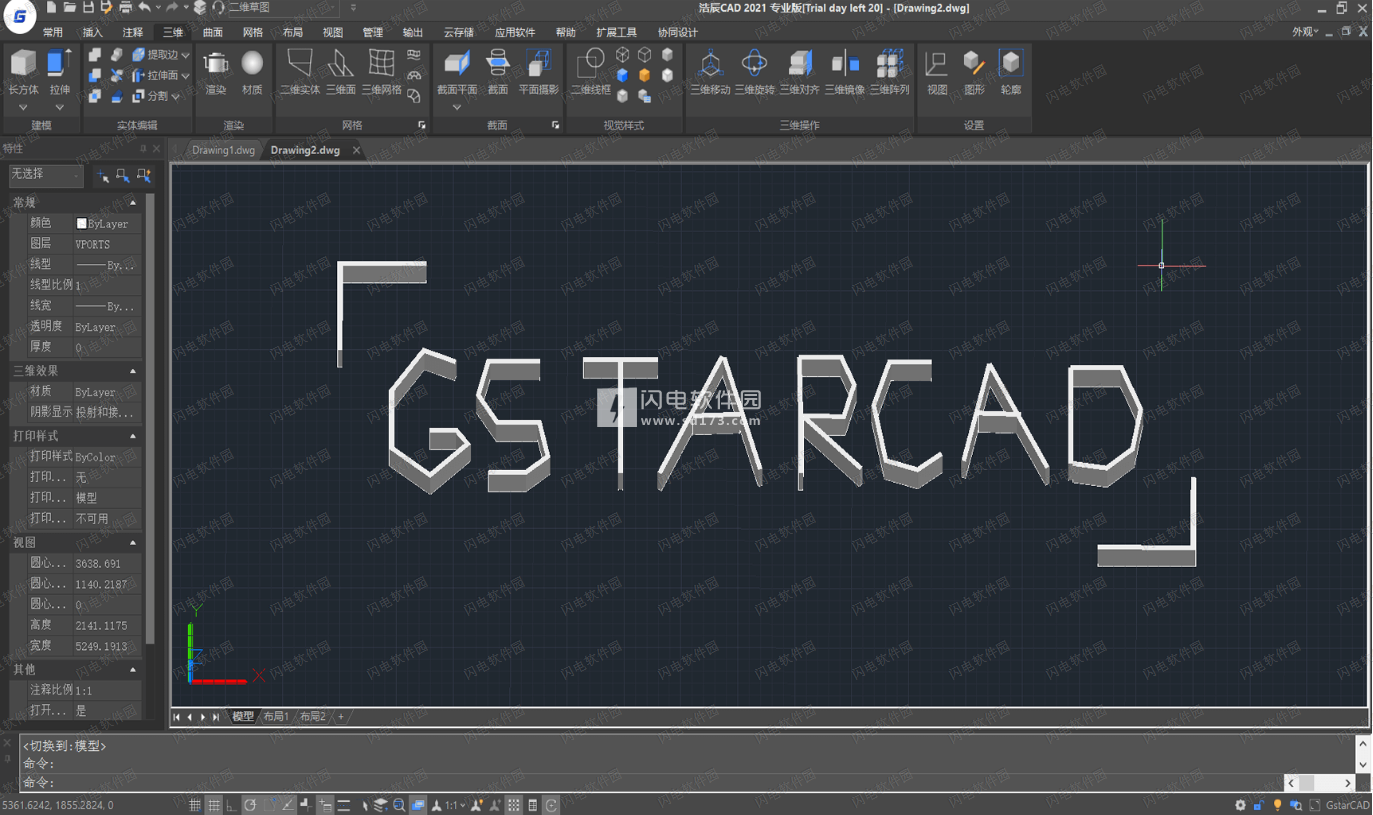Choose the 二维线框 visual style

(x=590, y=71)
